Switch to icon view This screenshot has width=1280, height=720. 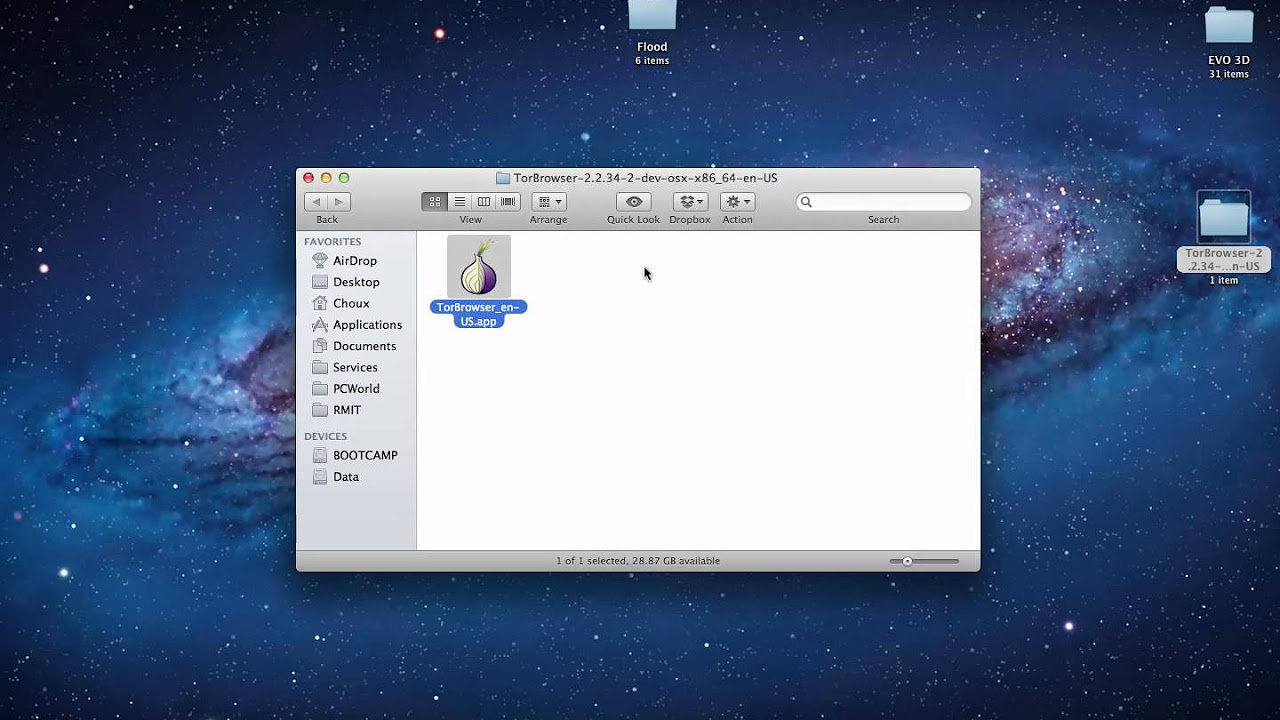435,202
